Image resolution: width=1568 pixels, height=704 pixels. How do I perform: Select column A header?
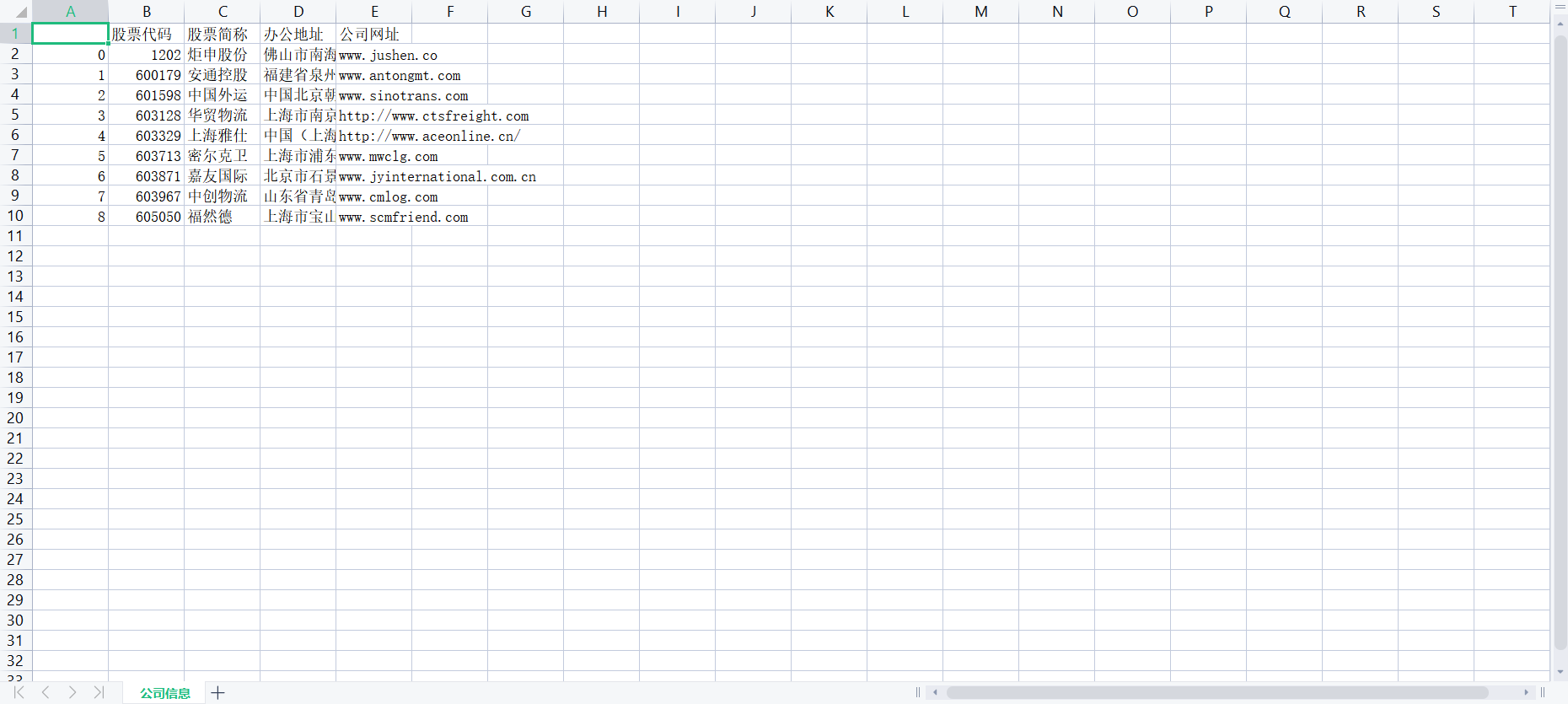pyautogui.click(x=71, y=12)
